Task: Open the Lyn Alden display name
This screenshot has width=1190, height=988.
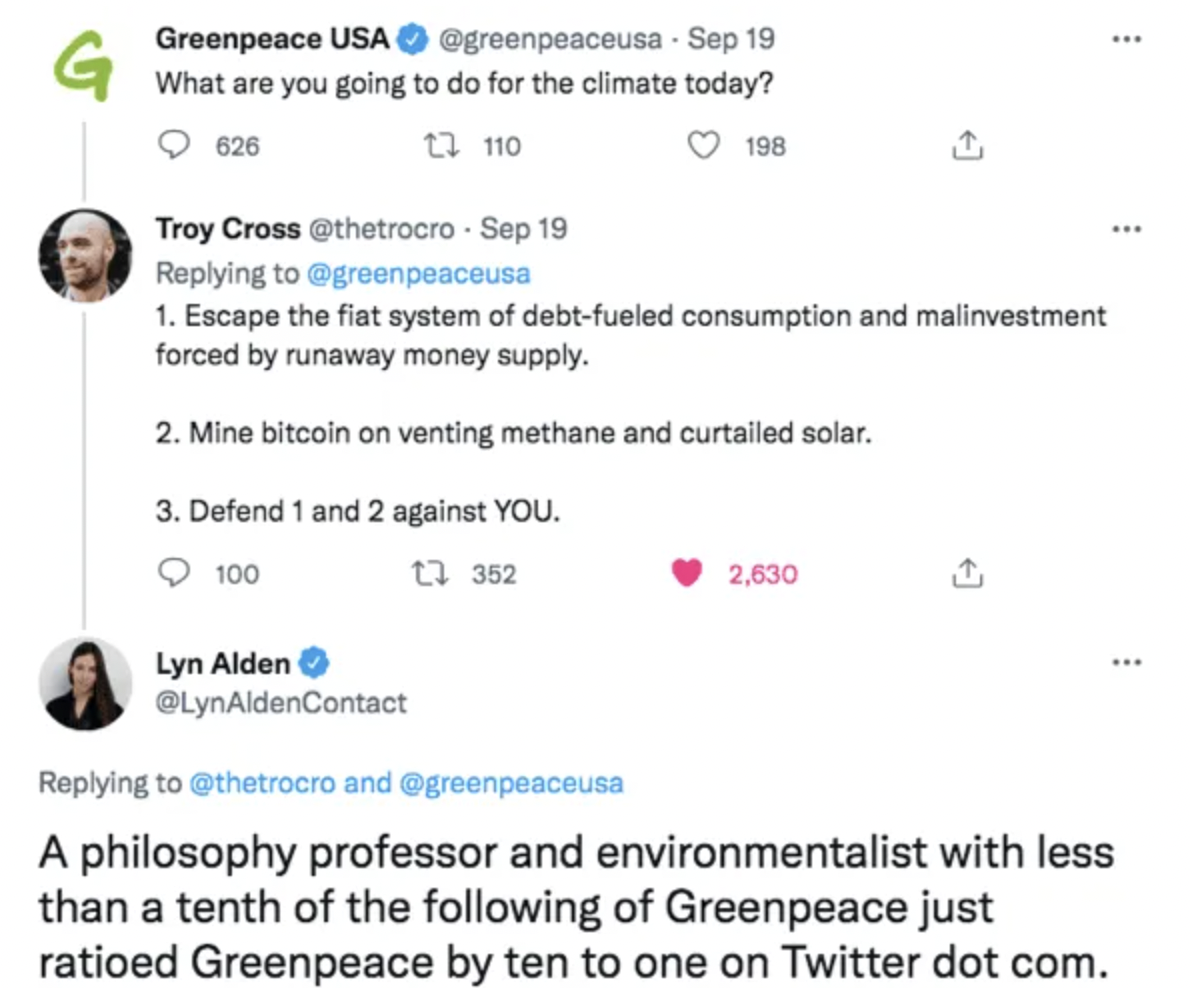Action: pos(223,662)
